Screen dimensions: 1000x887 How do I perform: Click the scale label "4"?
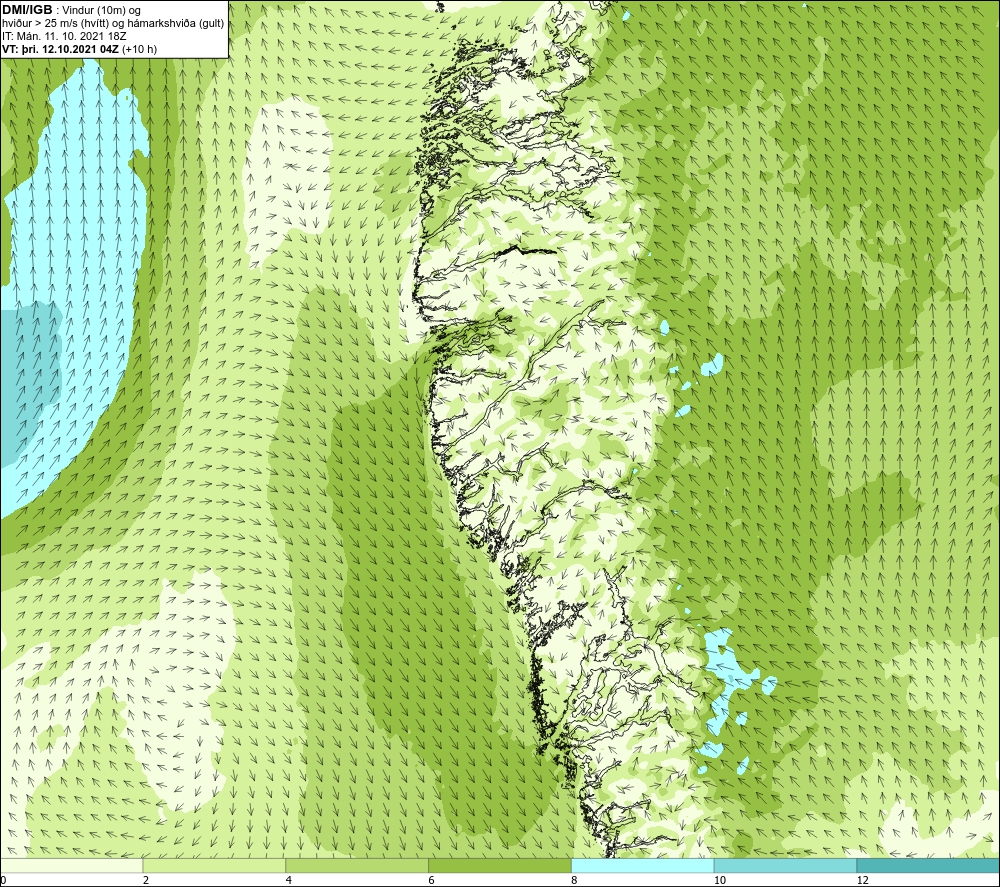pyautogui.click(x=289, y=880)
